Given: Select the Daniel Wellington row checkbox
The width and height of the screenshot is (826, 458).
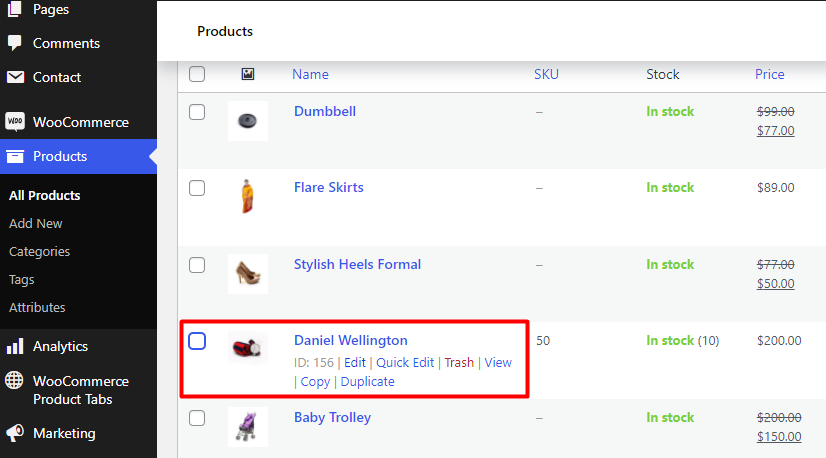Looking at the screenshot, I should pos(197,341).
